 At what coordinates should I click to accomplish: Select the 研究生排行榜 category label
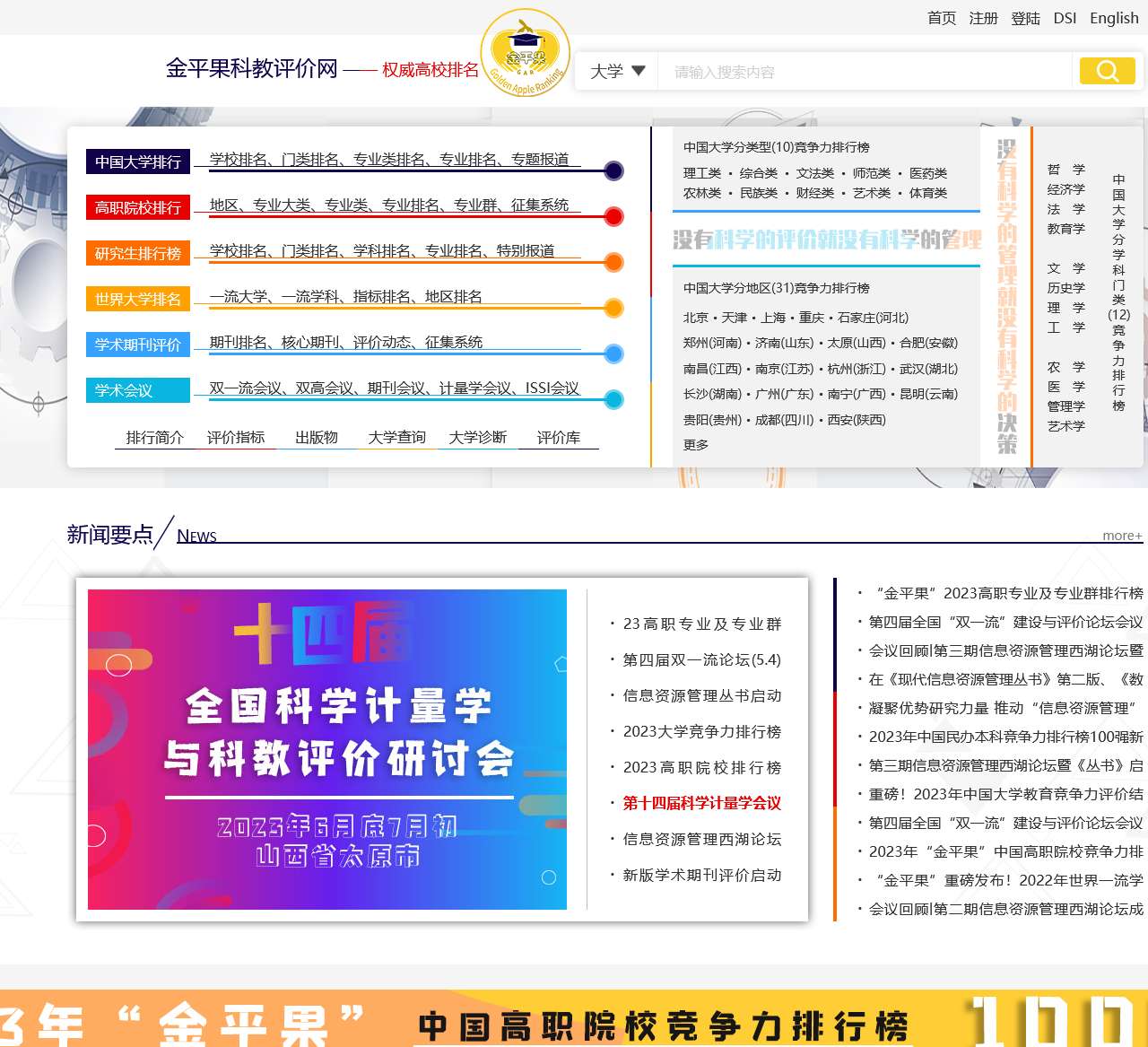[138, 253]
